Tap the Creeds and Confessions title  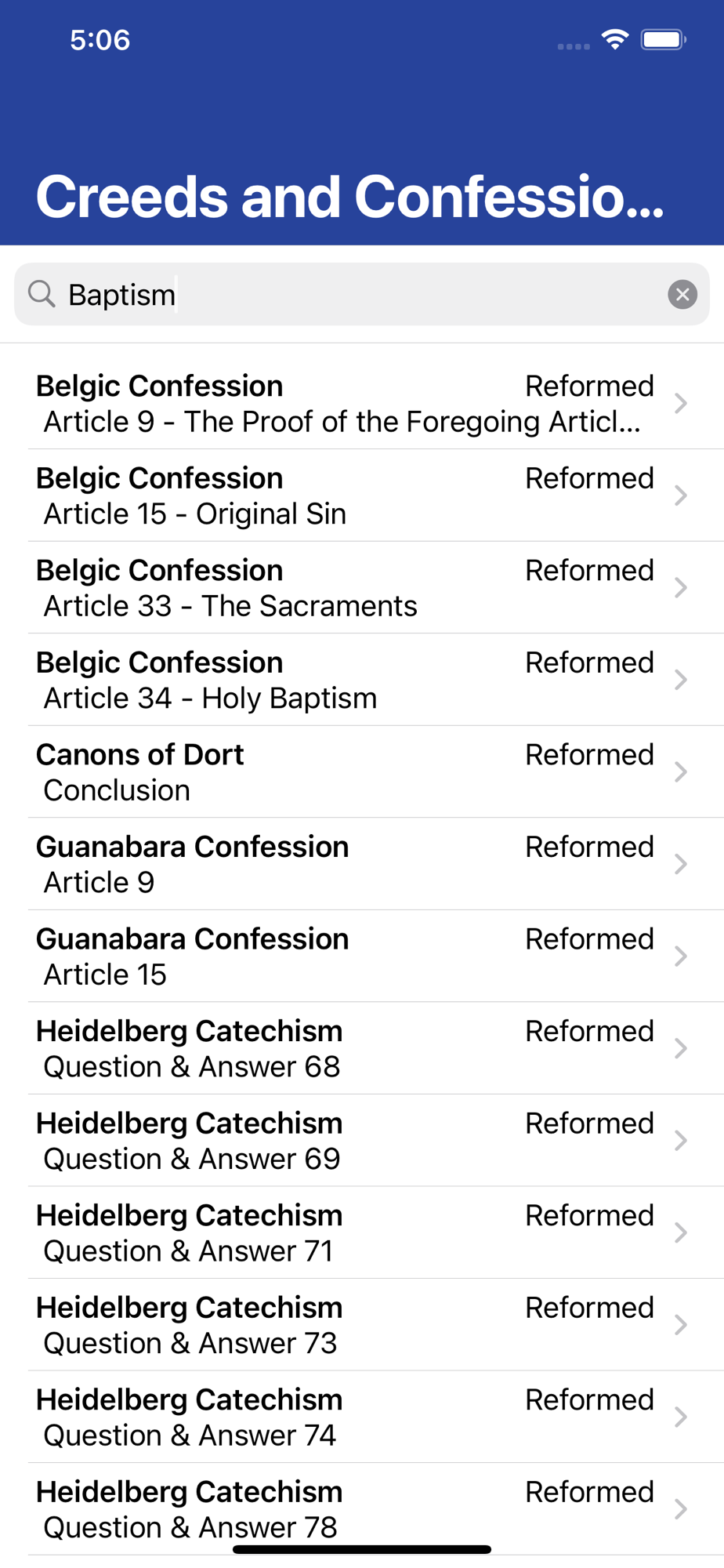pyautogui.click(x=349, y=196)
